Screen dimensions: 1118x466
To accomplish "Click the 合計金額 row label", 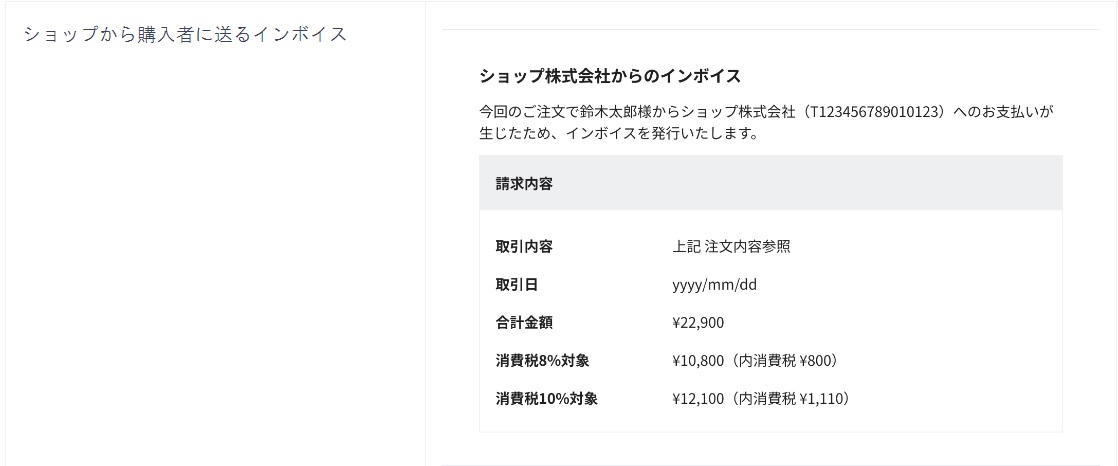I will [524, 322].
